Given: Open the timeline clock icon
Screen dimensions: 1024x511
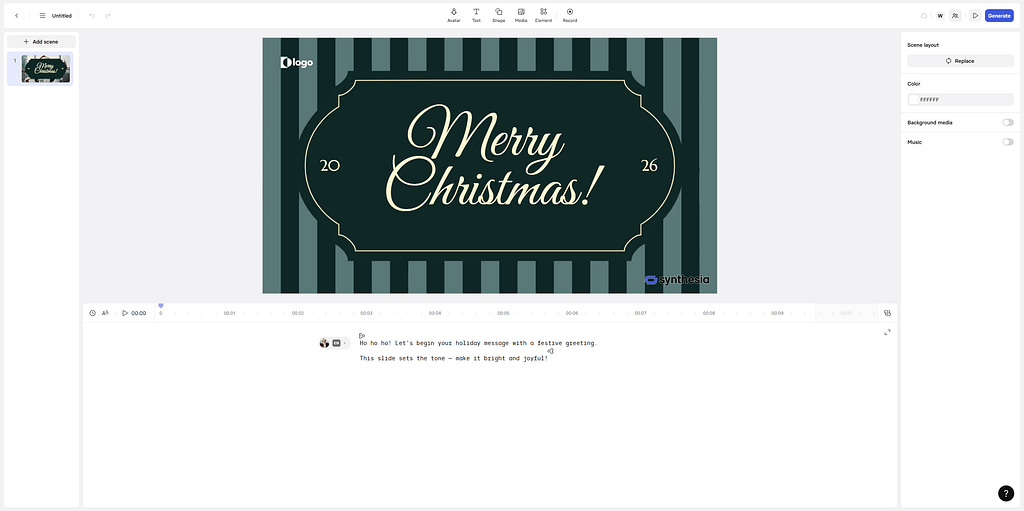Looking at the screenshot, I should point(93,313).
